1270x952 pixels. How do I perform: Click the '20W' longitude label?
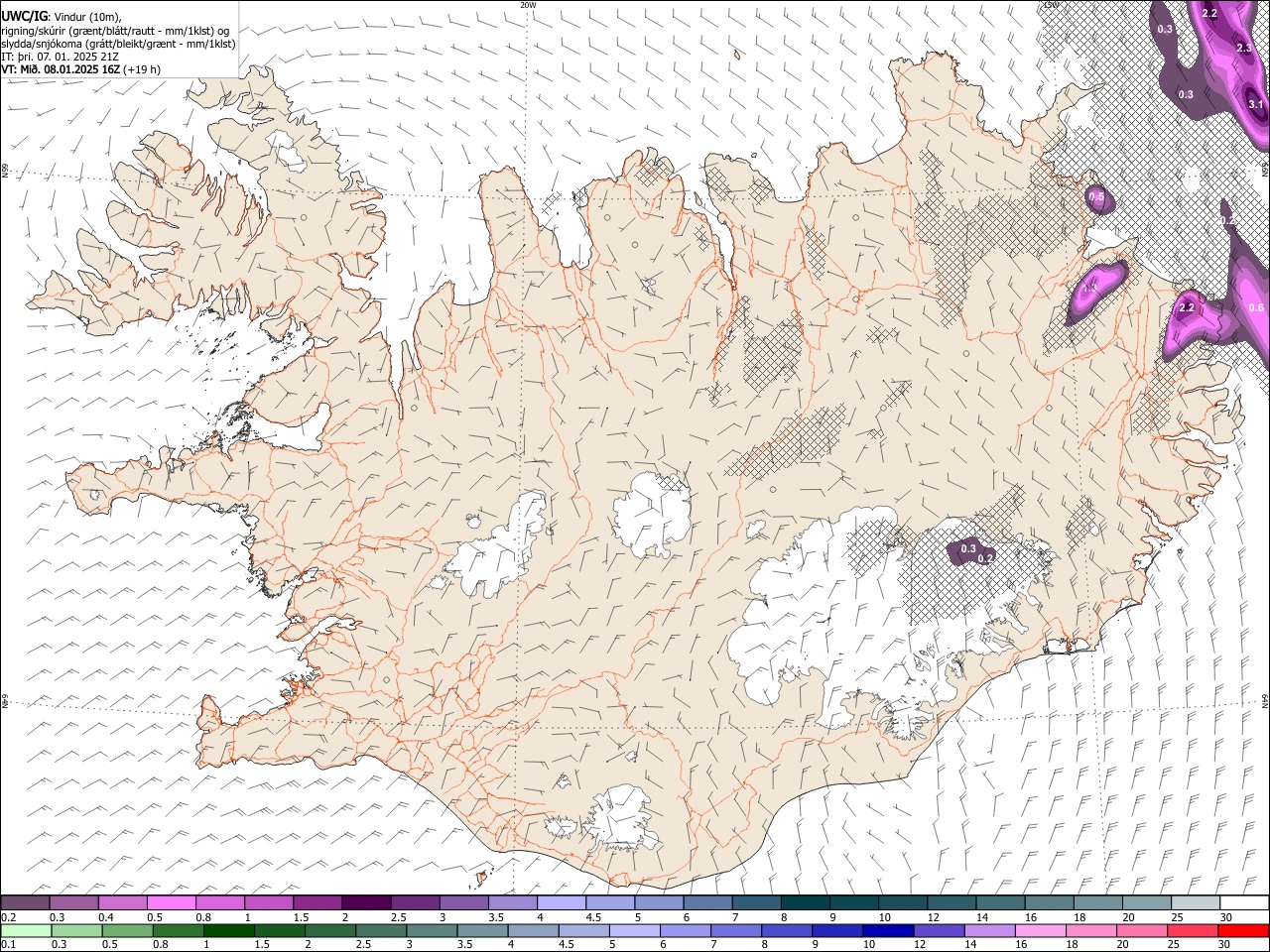[x=528, y=5]
